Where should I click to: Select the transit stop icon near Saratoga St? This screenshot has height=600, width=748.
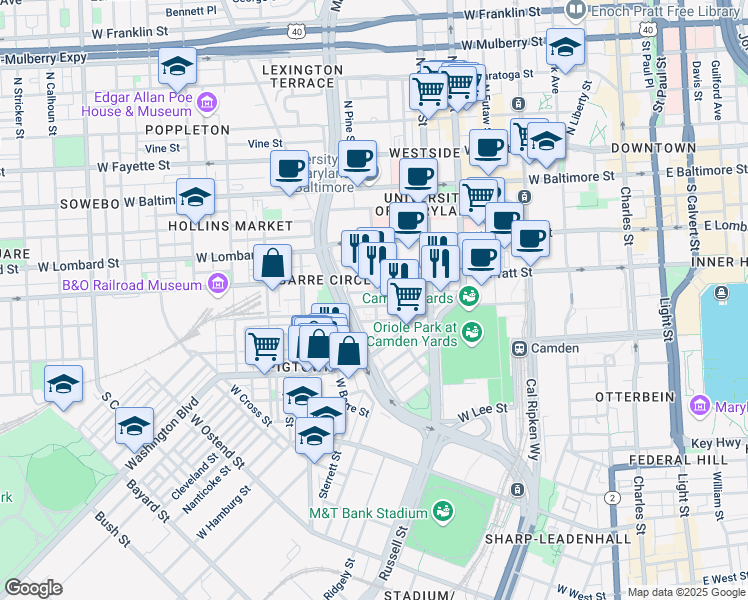518,103
